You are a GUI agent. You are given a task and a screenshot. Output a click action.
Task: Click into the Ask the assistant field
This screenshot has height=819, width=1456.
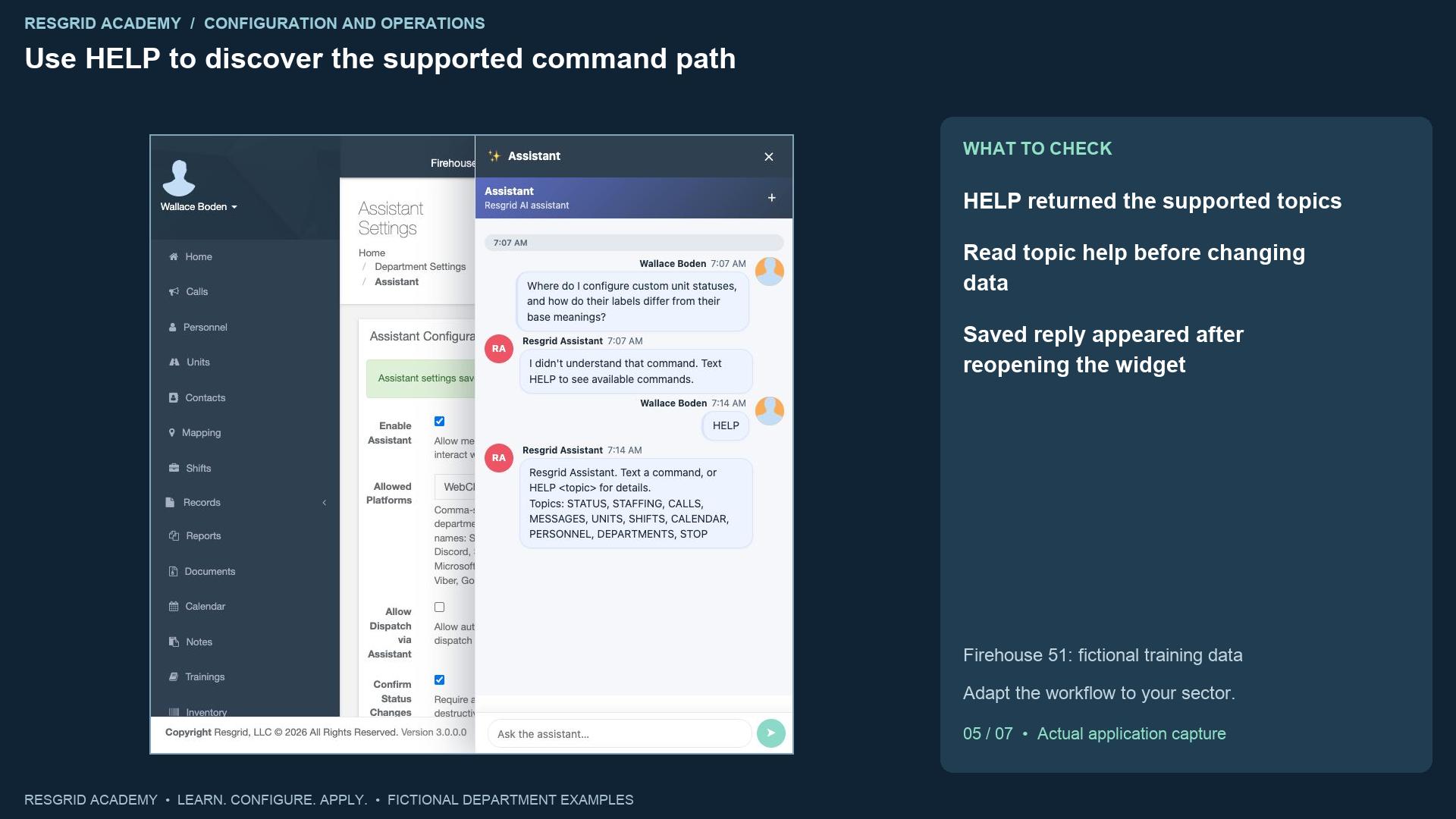pos(620,734)
